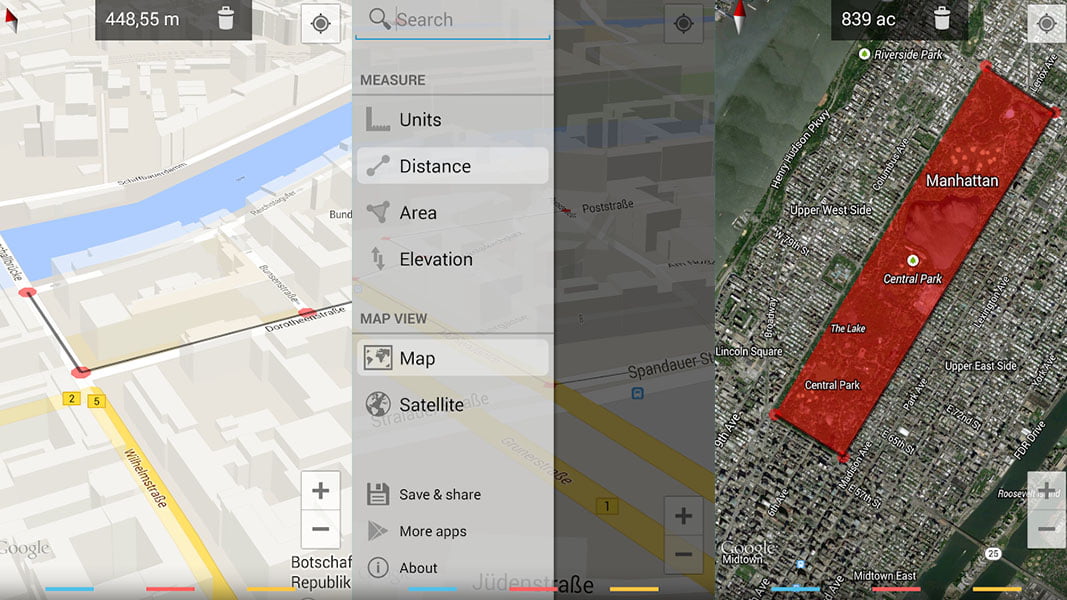Tap the Central Park green pin
The width and height of the screenshot is (1067, 600).
click(x=913, y=260)
